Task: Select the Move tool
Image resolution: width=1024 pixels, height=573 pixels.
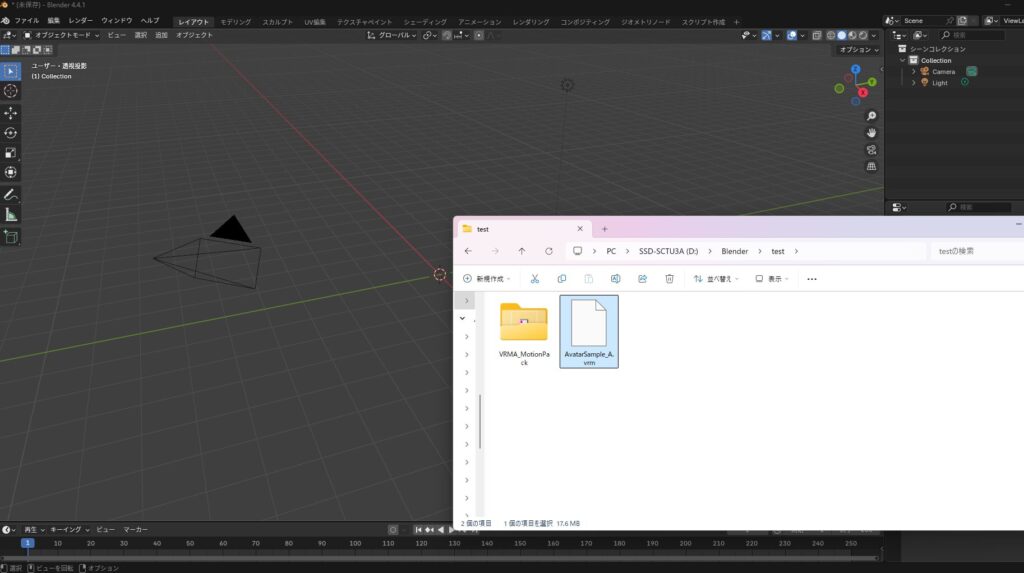Action: click(x=10, y=113)
